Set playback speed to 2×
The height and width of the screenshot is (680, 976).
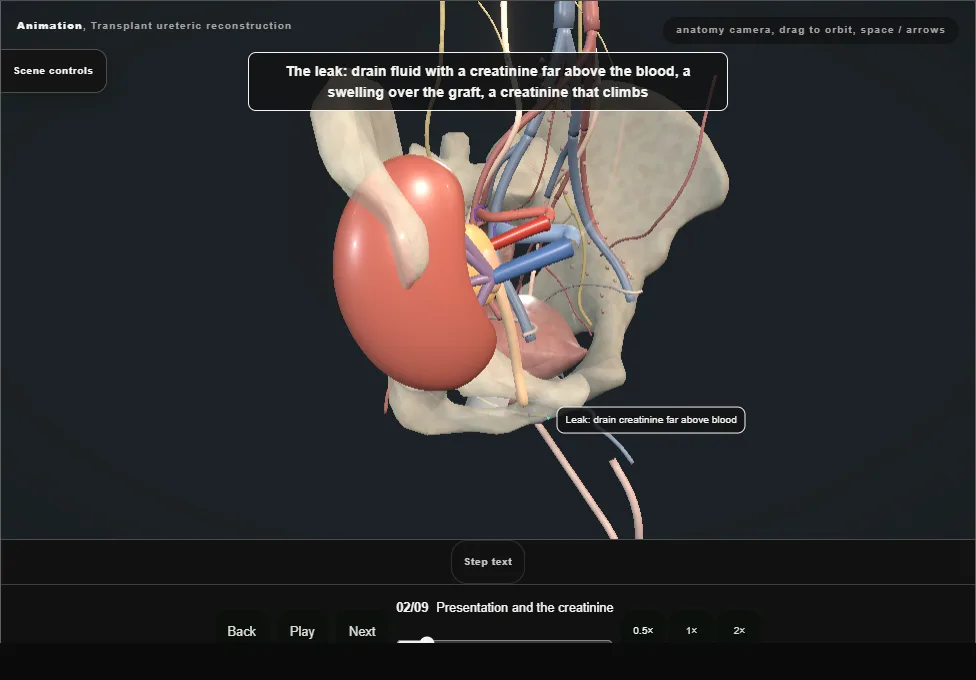[739, 630]
